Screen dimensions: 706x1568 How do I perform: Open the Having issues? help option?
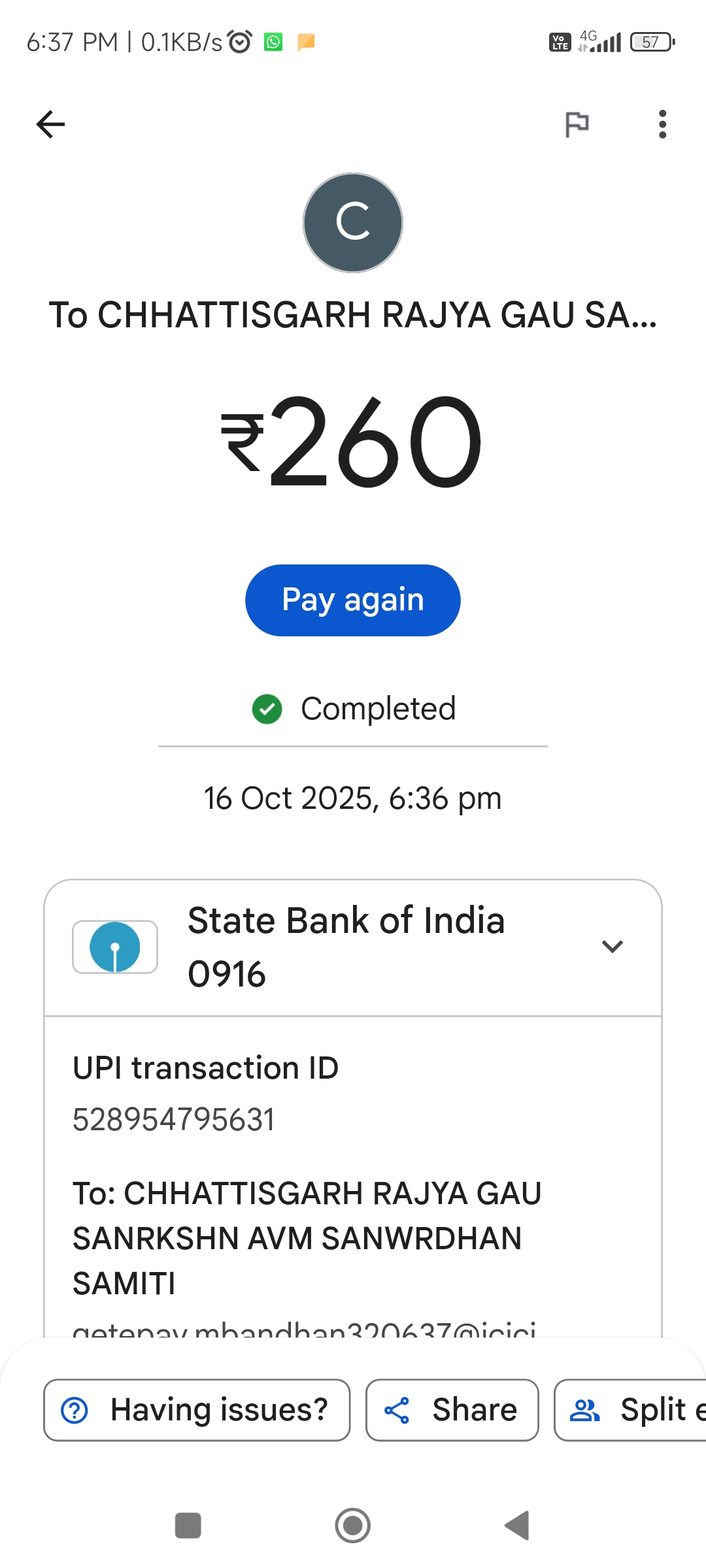(x=197, y=1410)
